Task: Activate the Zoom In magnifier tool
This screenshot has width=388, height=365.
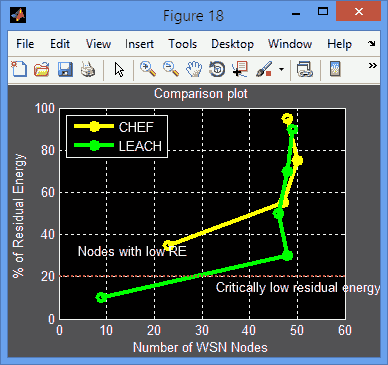Action: click(148, 69)
